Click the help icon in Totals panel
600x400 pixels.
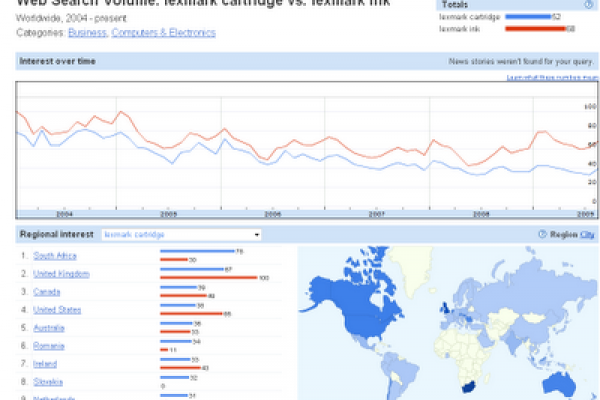click(x=589, y=5)
